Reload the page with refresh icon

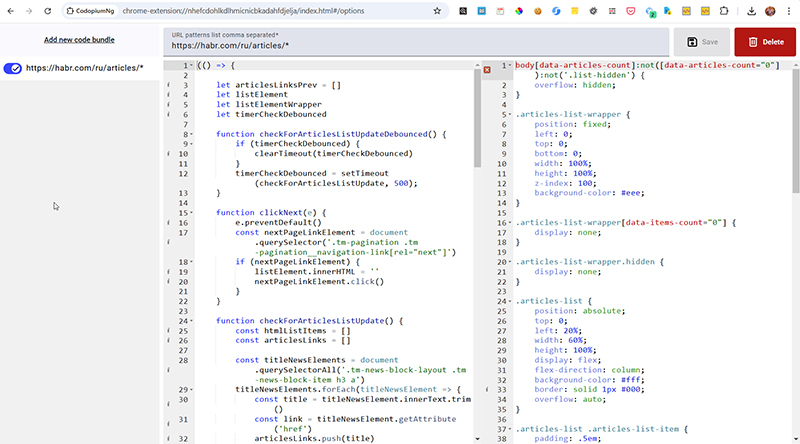click(x=48, y=11)
